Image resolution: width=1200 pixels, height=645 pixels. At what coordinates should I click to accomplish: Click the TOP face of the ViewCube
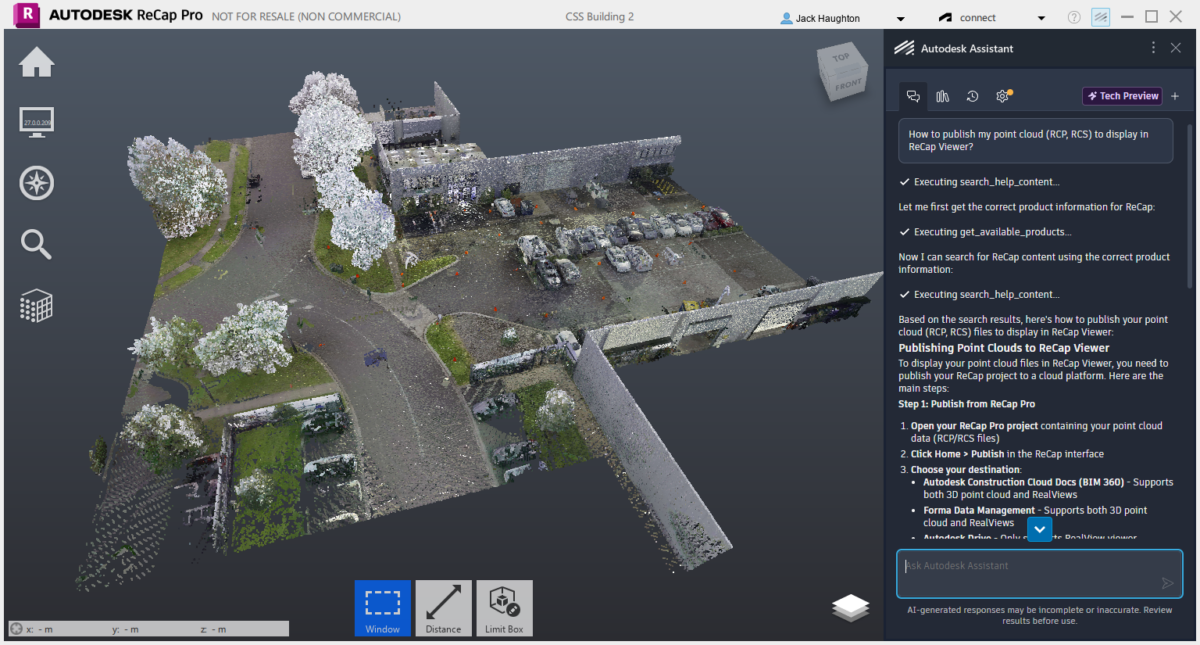tap(842, 58)
